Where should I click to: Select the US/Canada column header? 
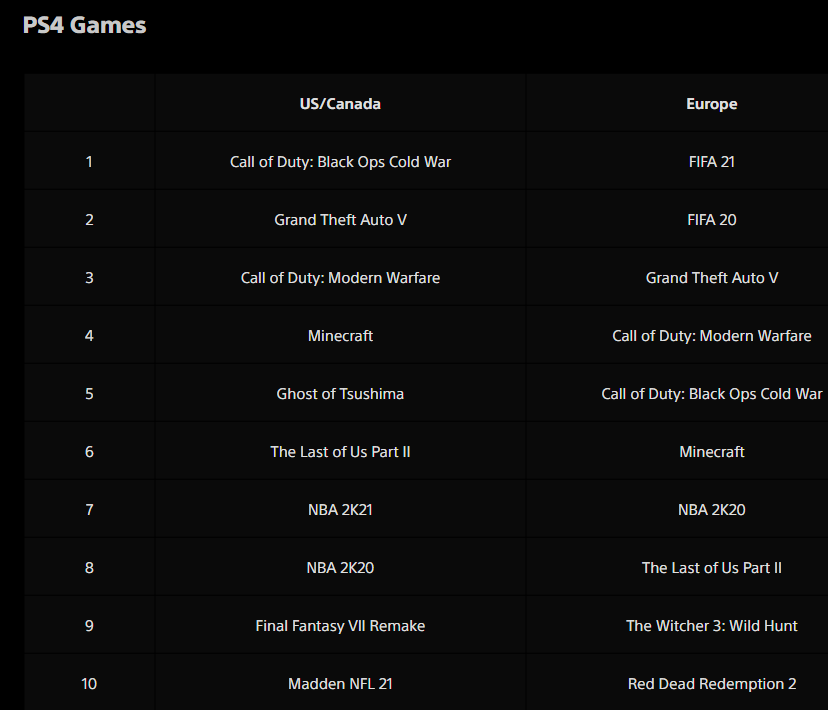pos(340,103)
